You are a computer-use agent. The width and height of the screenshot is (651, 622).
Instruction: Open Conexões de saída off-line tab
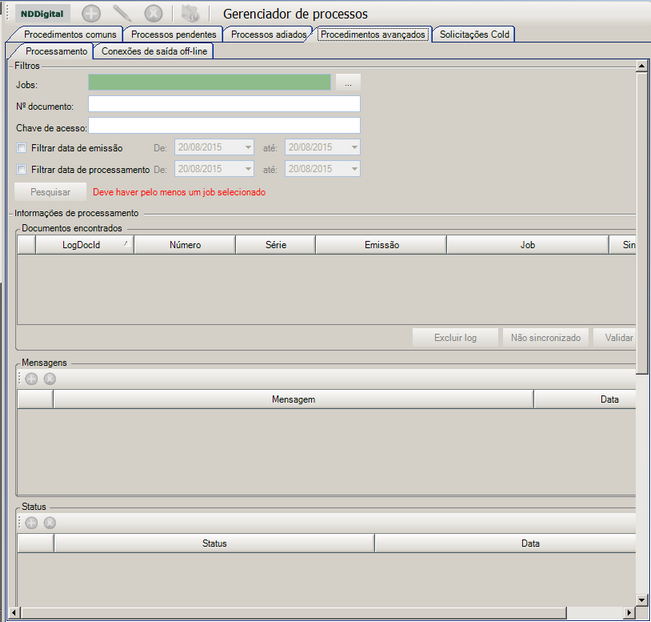point(154,51)
